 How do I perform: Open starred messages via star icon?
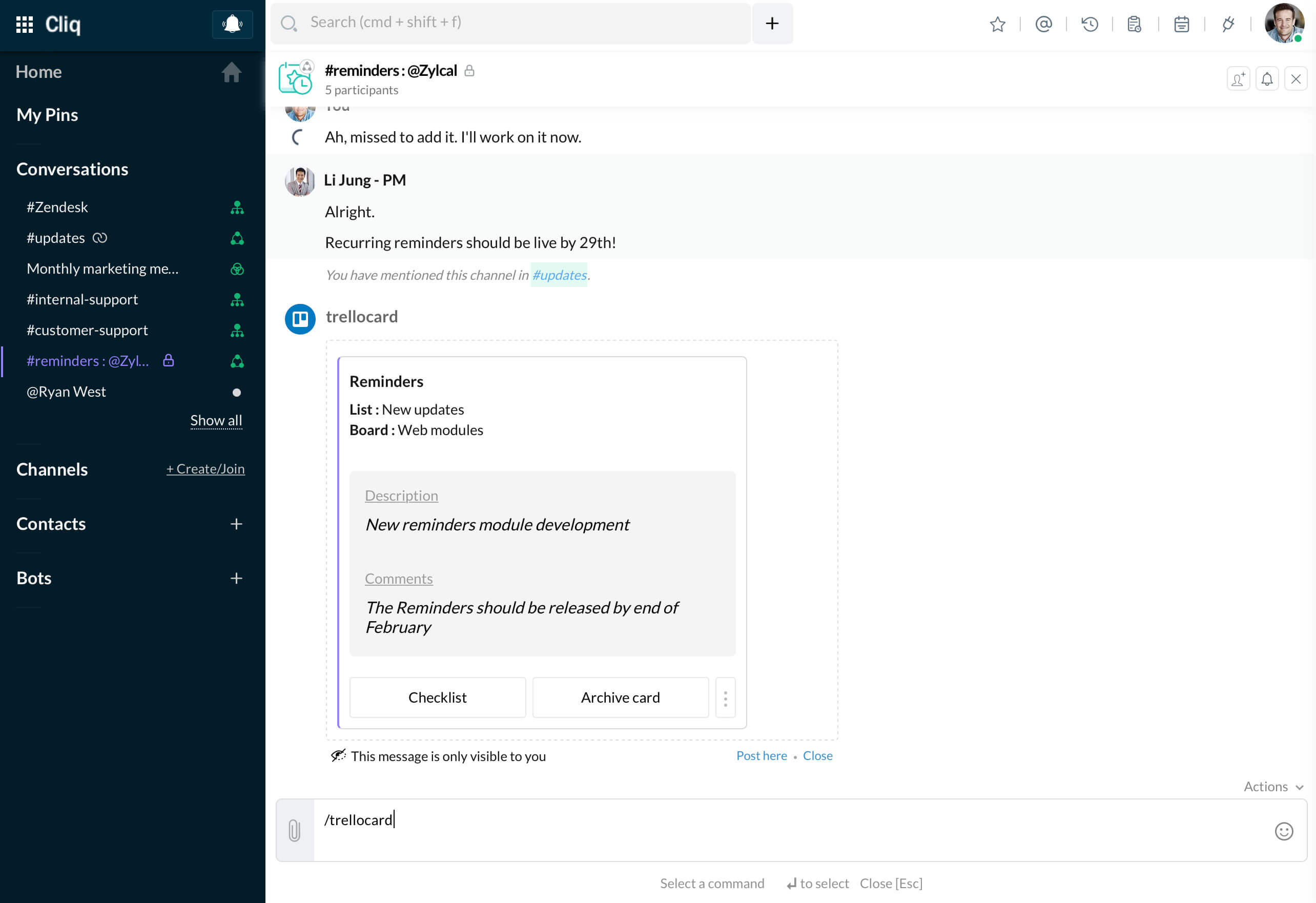[997, 25]
